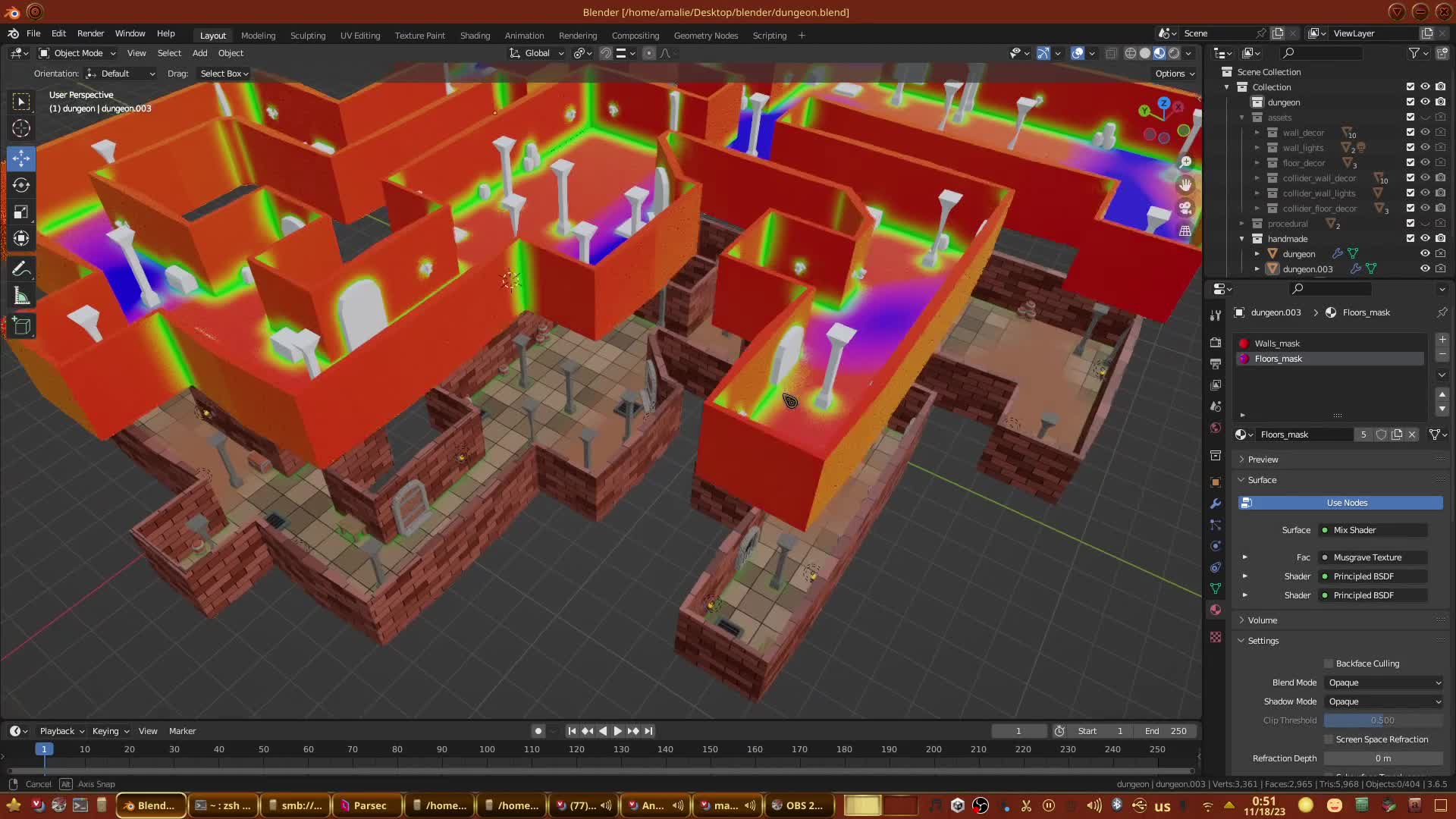Enable Backface Culling checkbox
Screen dimensions: 1456x819
1329,664
